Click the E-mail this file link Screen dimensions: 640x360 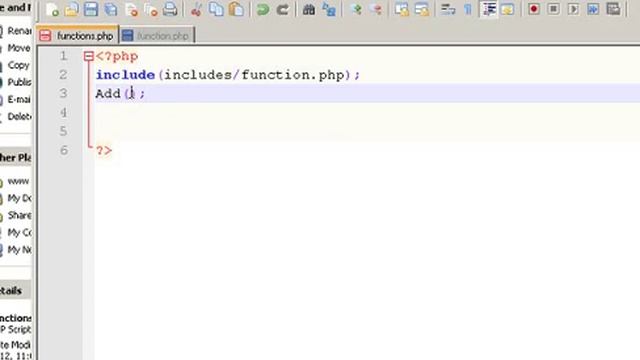point(19,100)
